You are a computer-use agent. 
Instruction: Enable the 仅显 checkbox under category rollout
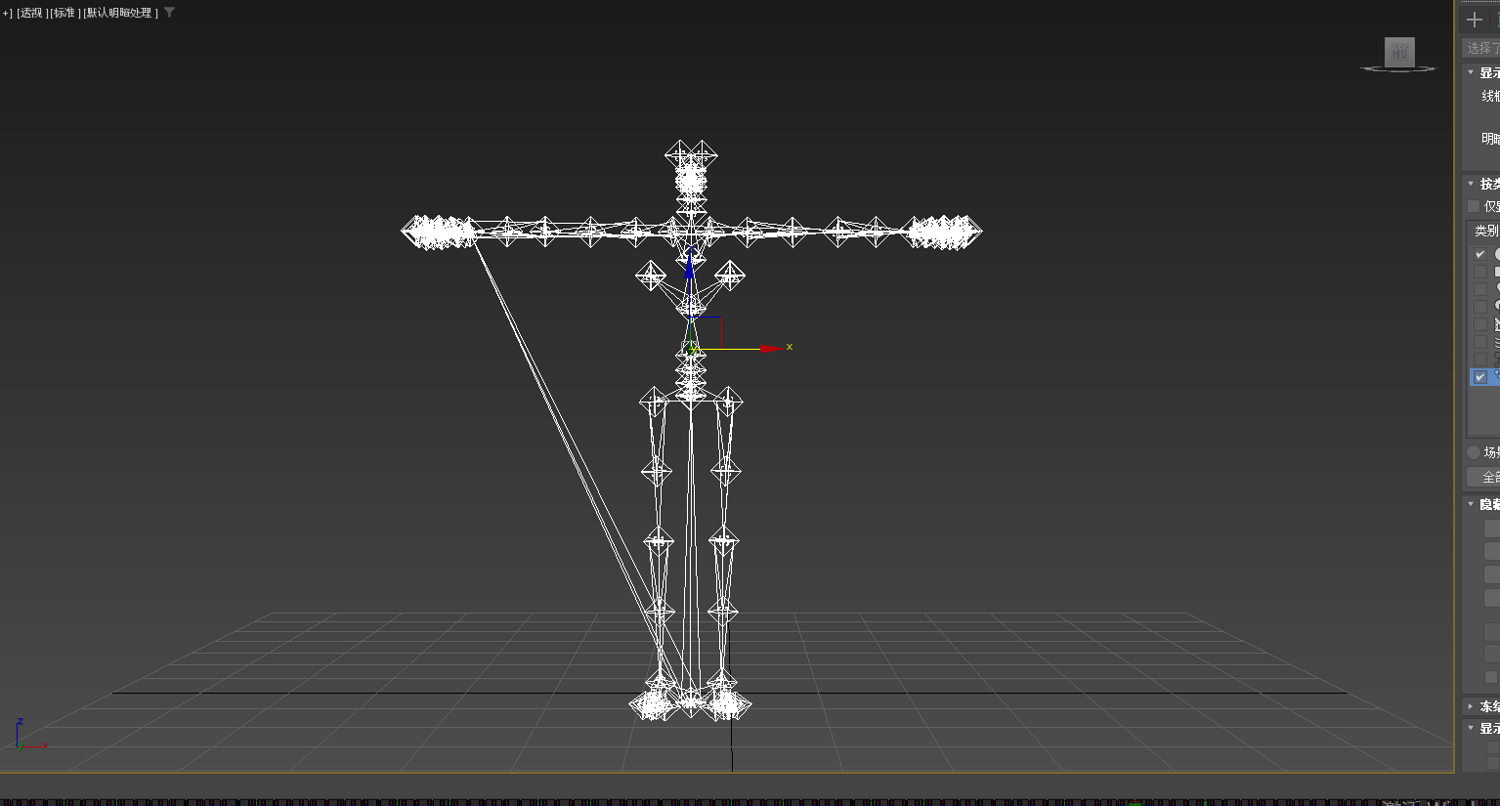click(x=1473, y=206)
